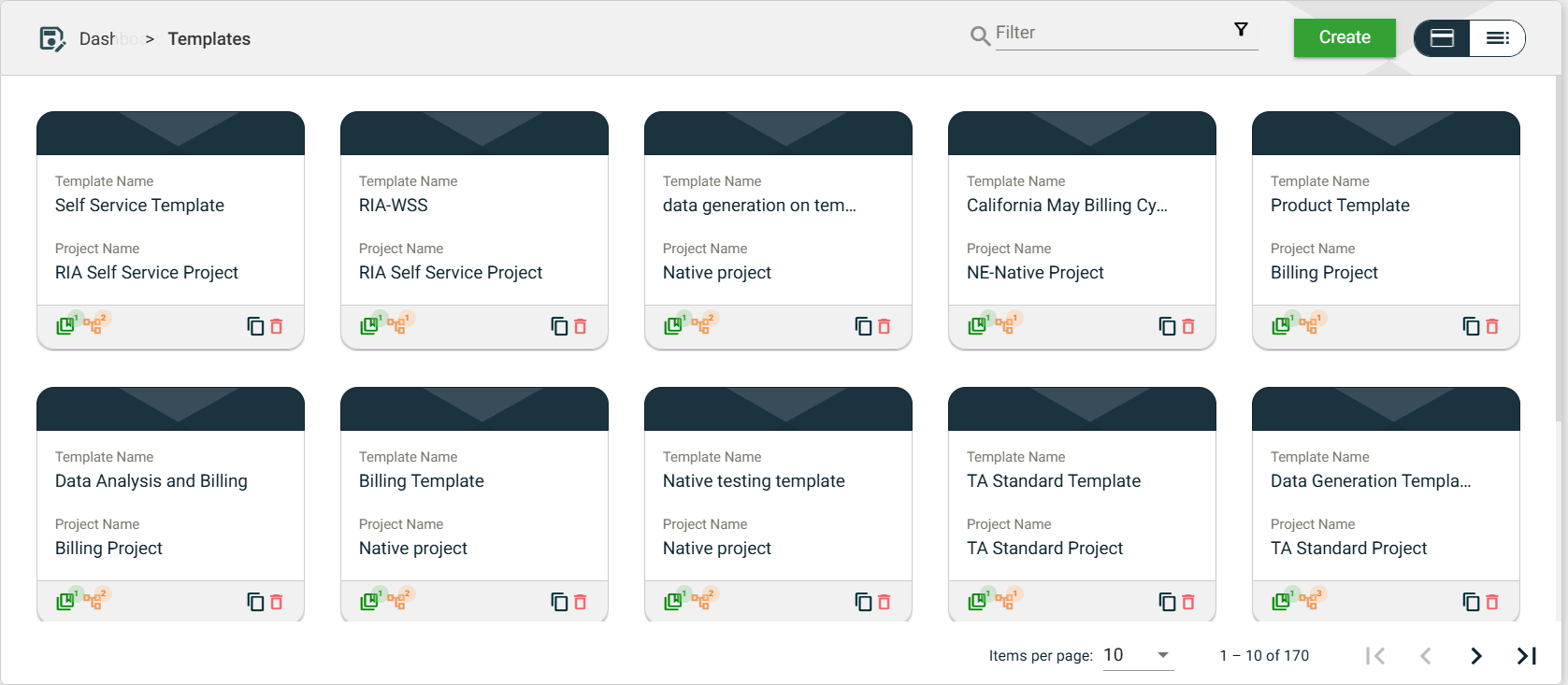Click the app logo icon beside Dashboard
The height and width of the screenshot is (685, 1568).
click(52, 39)
